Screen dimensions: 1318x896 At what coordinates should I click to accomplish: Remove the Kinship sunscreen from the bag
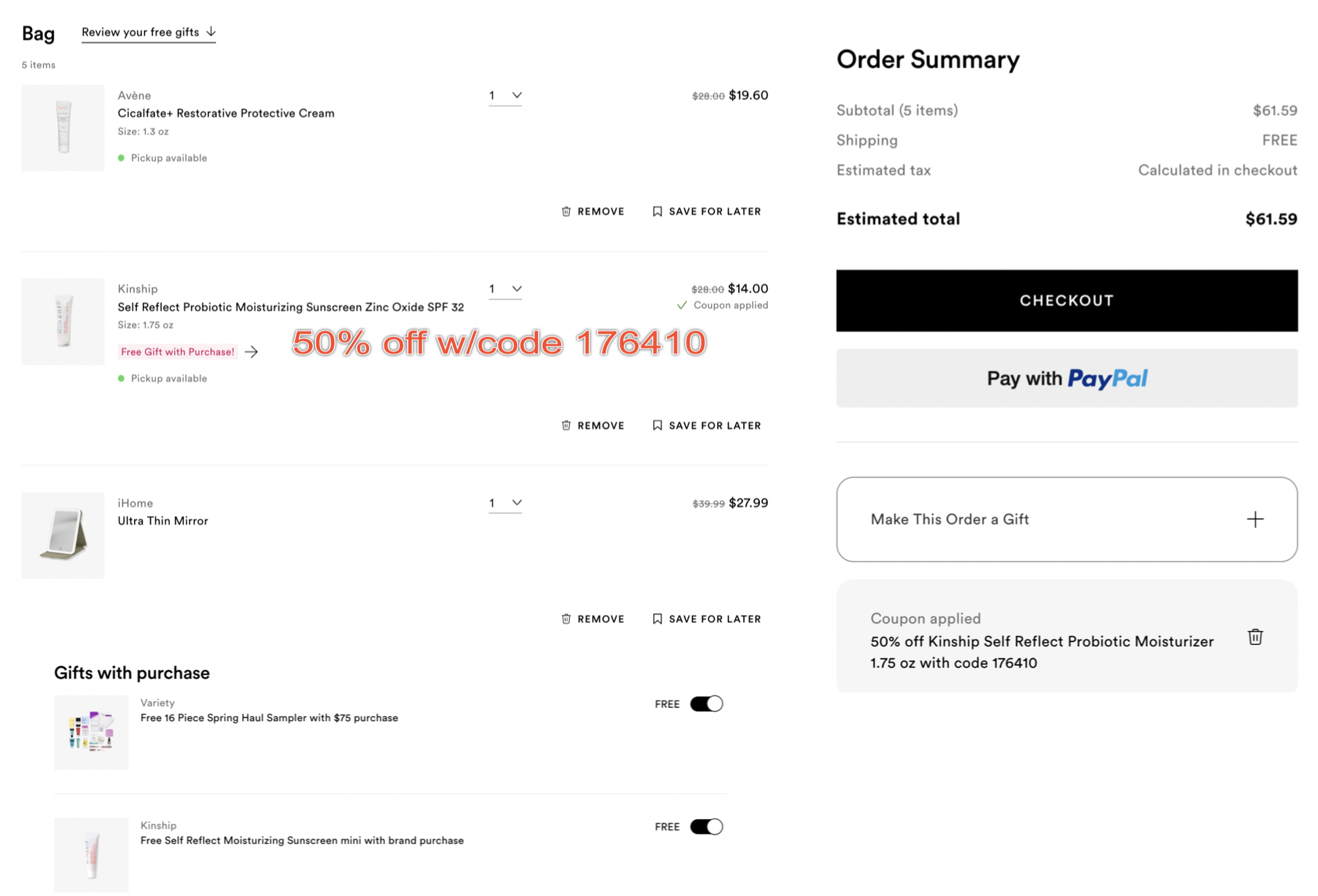592,425
